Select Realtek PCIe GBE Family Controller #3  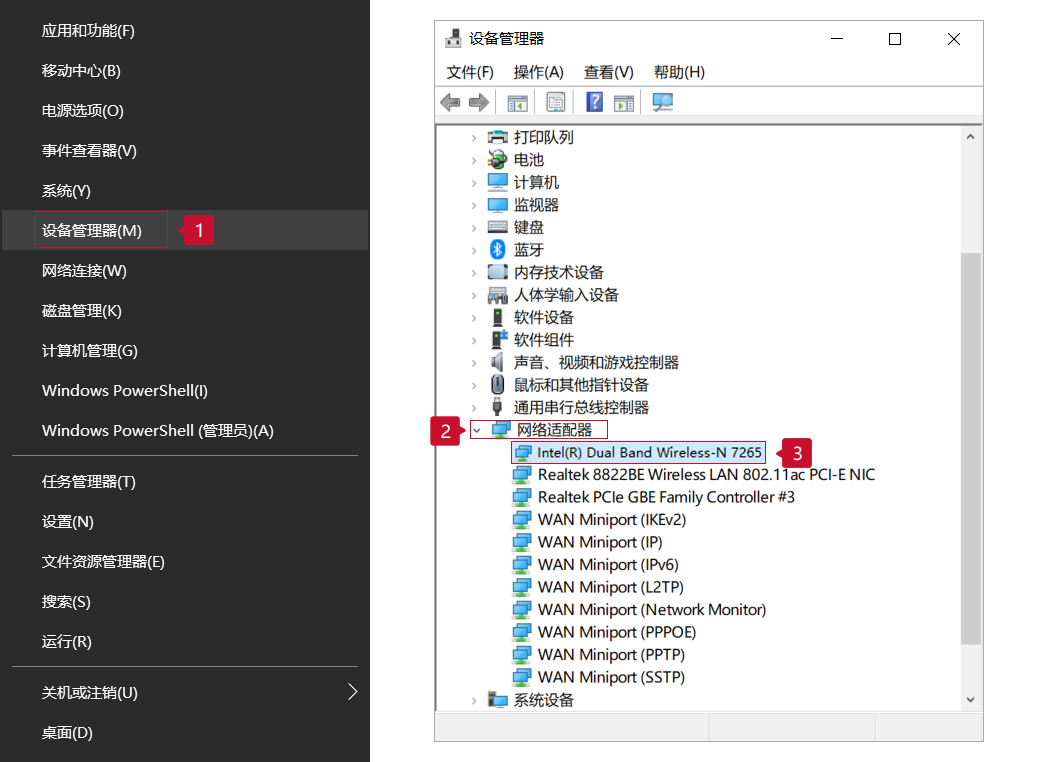pos(665,497)
